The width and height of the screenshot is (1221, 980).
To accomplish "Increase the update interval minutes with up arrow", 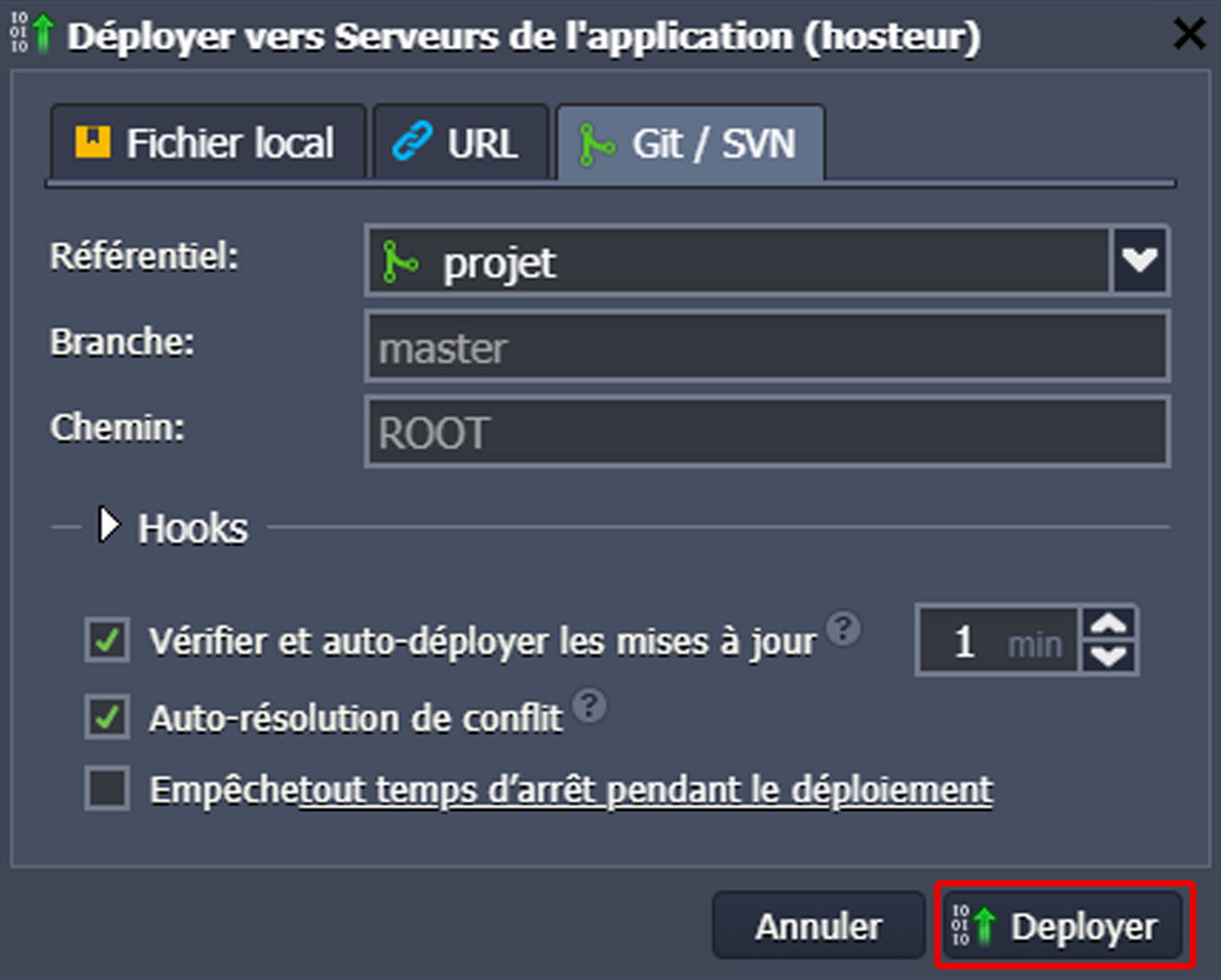I will [1109, 624].
